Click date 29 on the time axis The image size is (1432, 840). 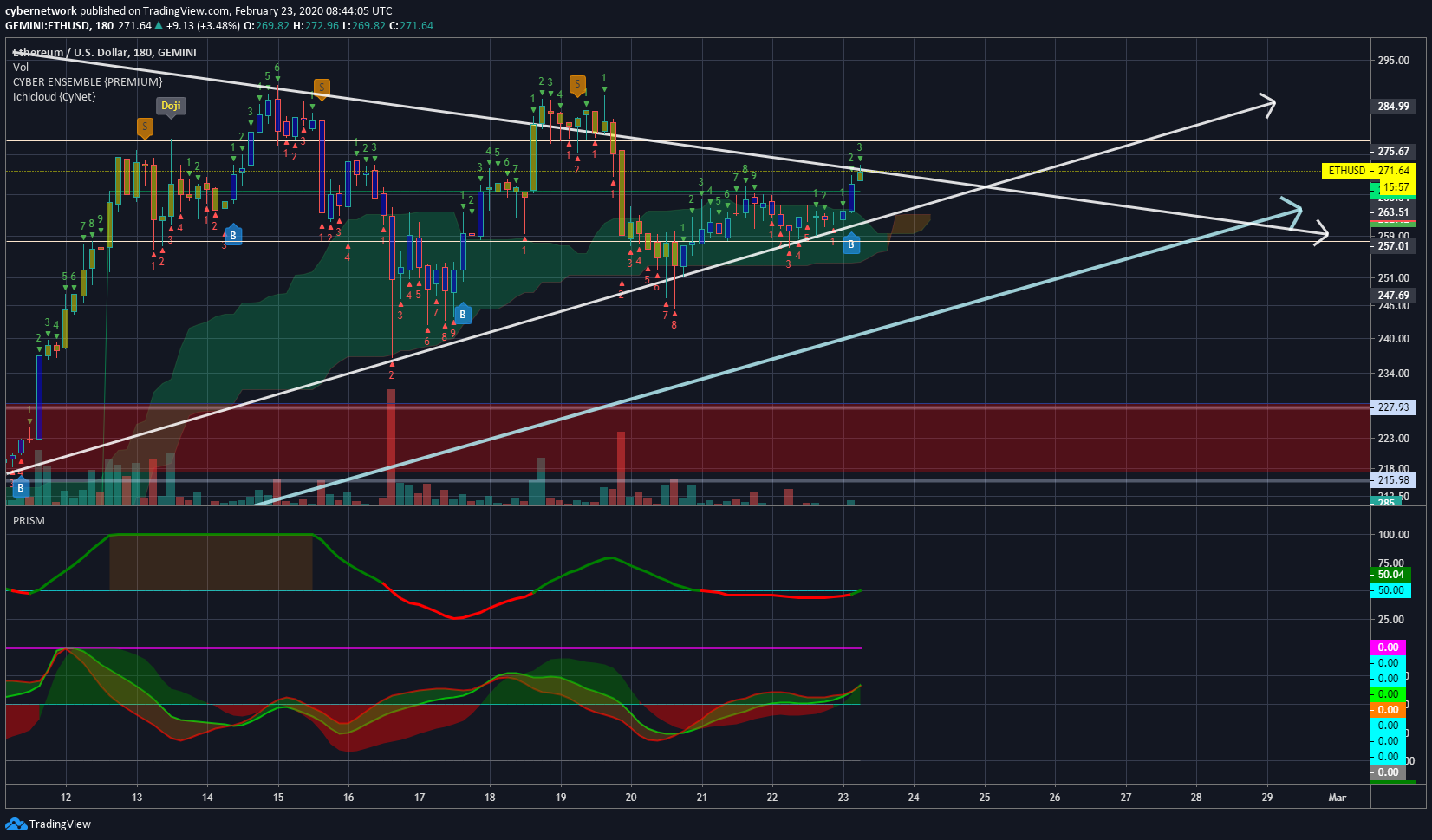click(1267, 798)
